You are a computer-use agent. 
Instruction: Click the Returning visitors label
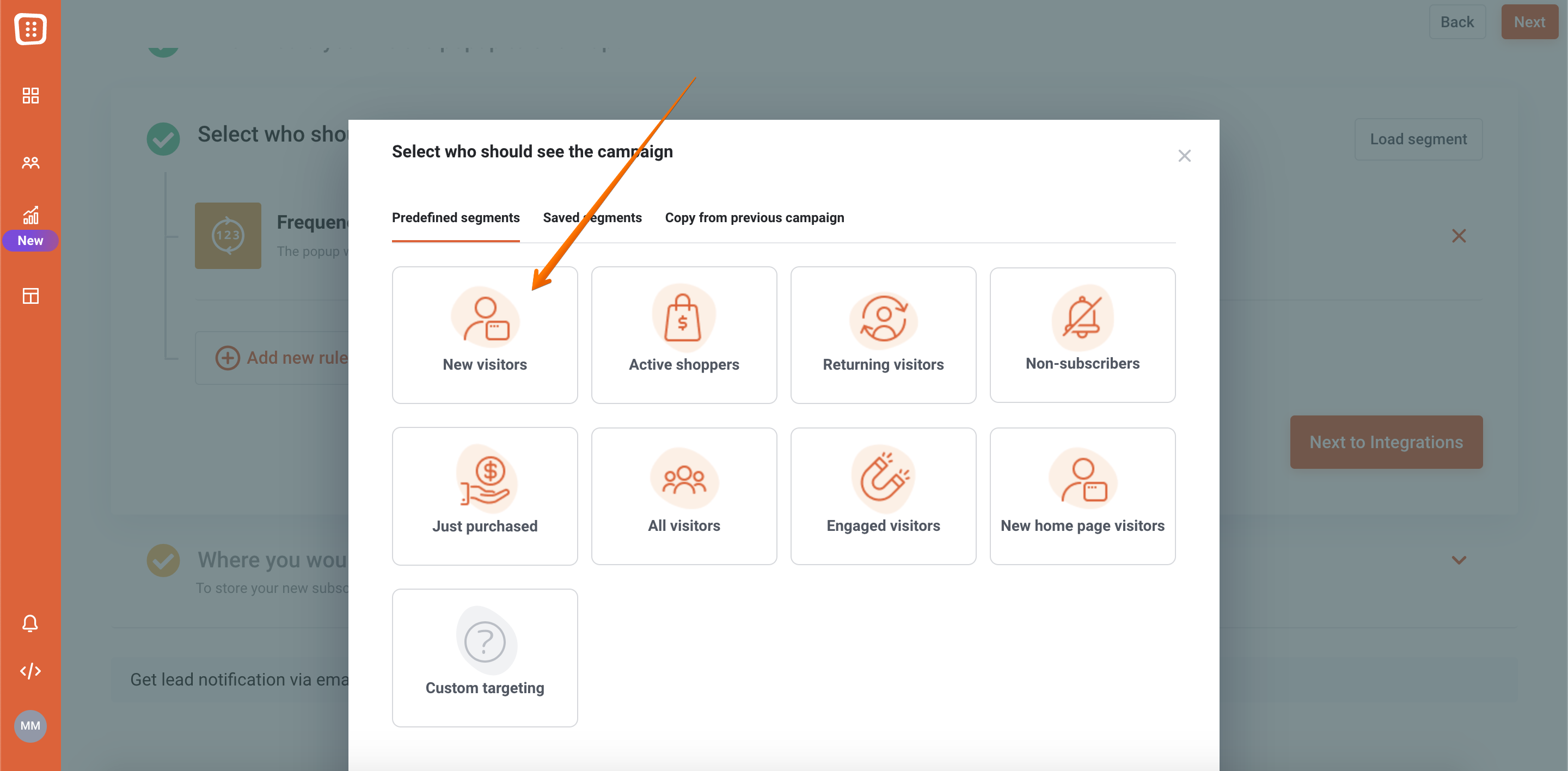coord(883,364)
